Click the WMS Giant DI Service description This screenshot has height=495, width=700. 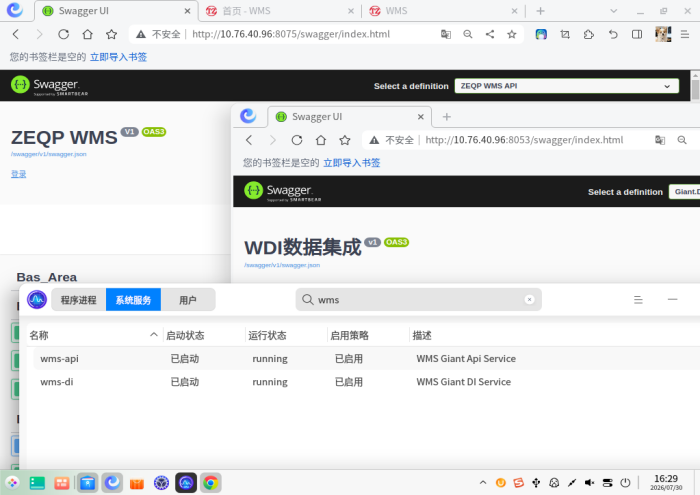pyautogui.click(x=463, y=382)
